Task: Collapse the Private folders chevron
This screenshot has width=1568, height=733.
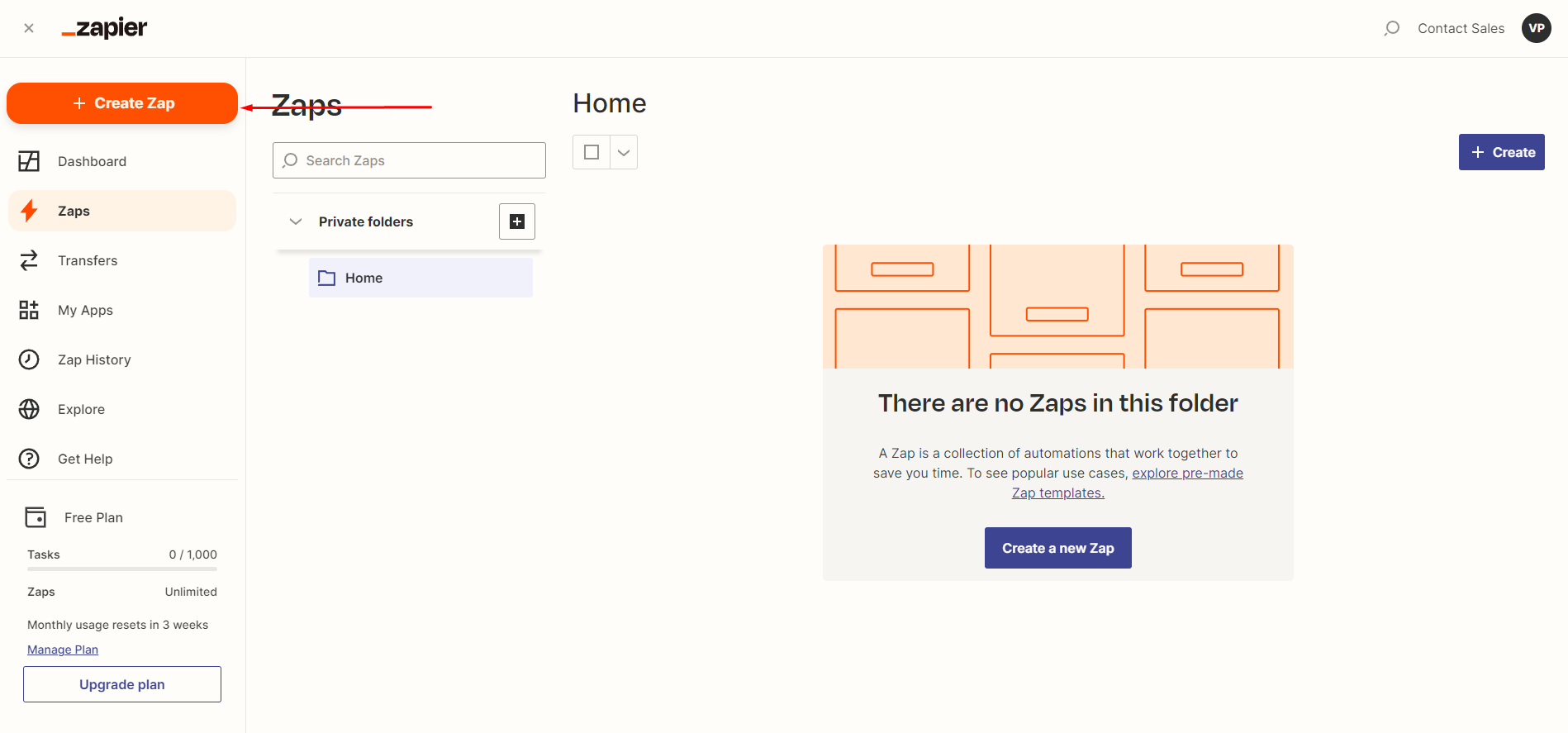Action: (296, 221)
